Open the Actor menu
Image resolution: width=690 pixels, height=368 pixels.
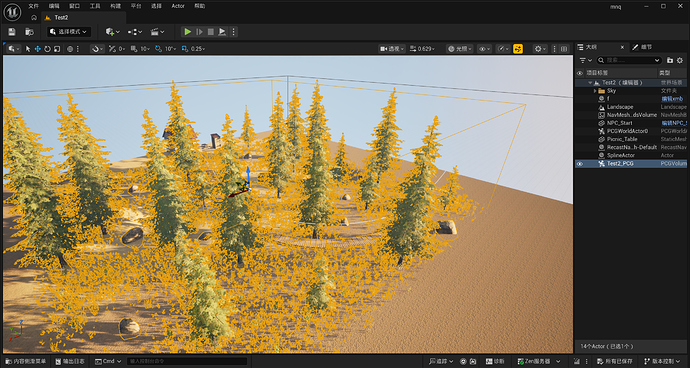click(178, 6)
